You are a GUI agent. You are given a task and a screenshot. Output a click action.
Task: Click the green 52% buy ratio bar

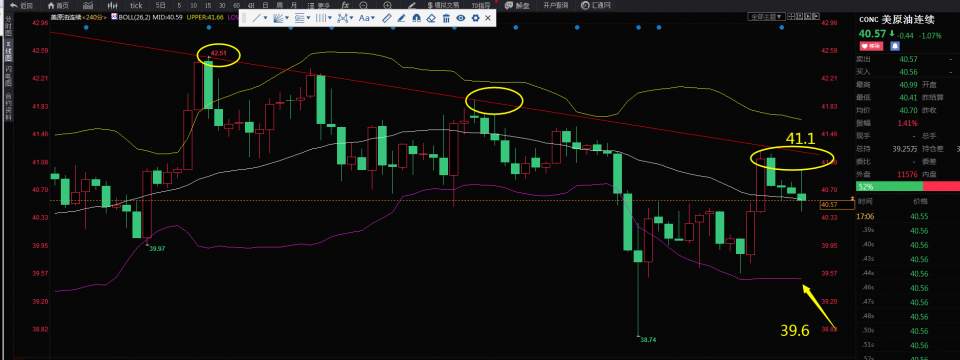coord(889,186)
